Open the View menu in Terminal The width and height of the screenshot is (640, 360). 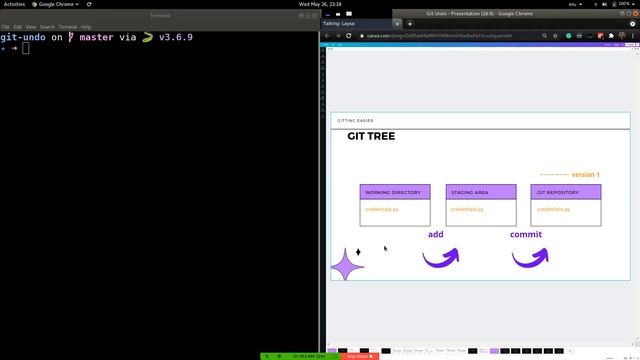[x=31, y=27]
